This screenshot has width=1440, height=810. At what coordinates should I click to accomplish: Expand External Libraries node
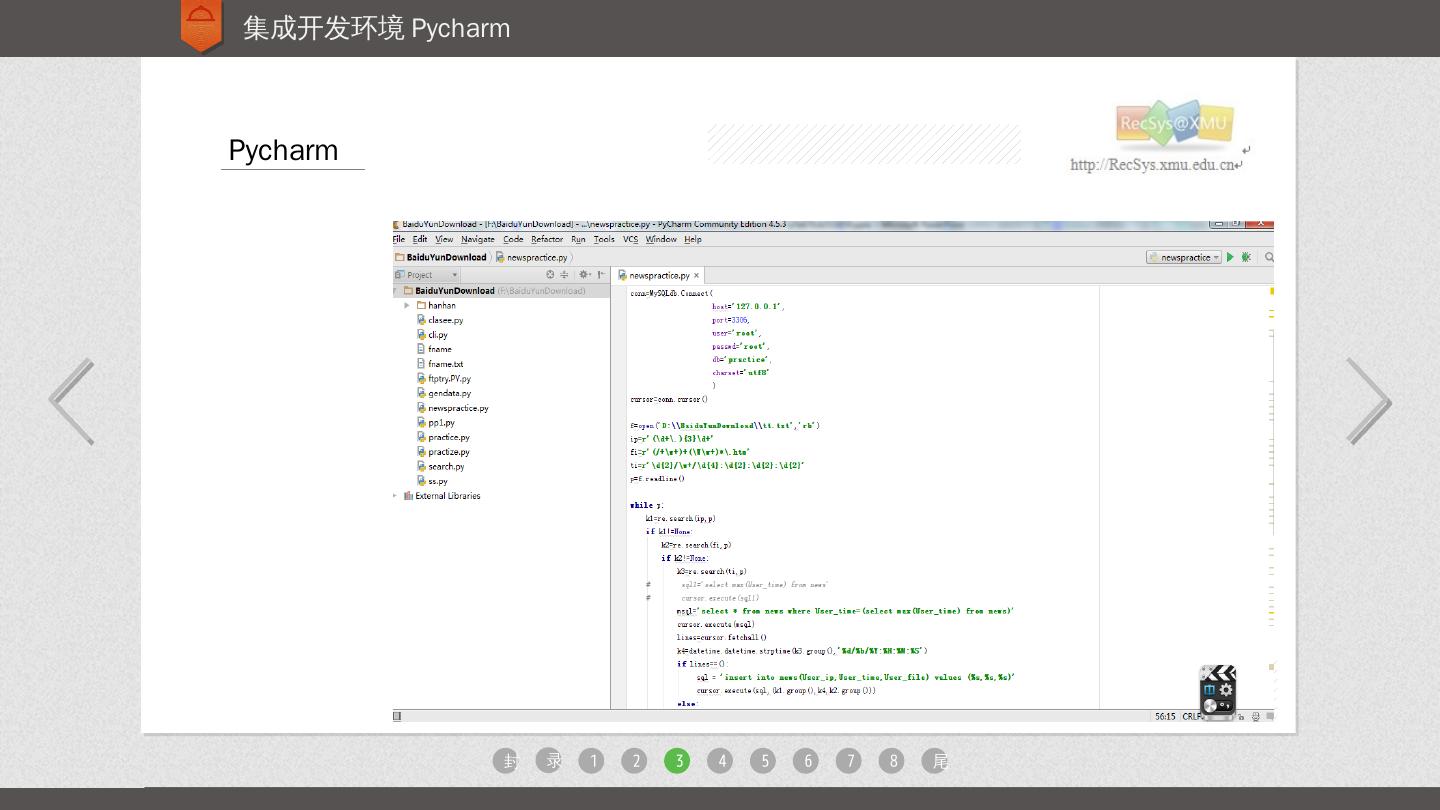click(395, 496)
